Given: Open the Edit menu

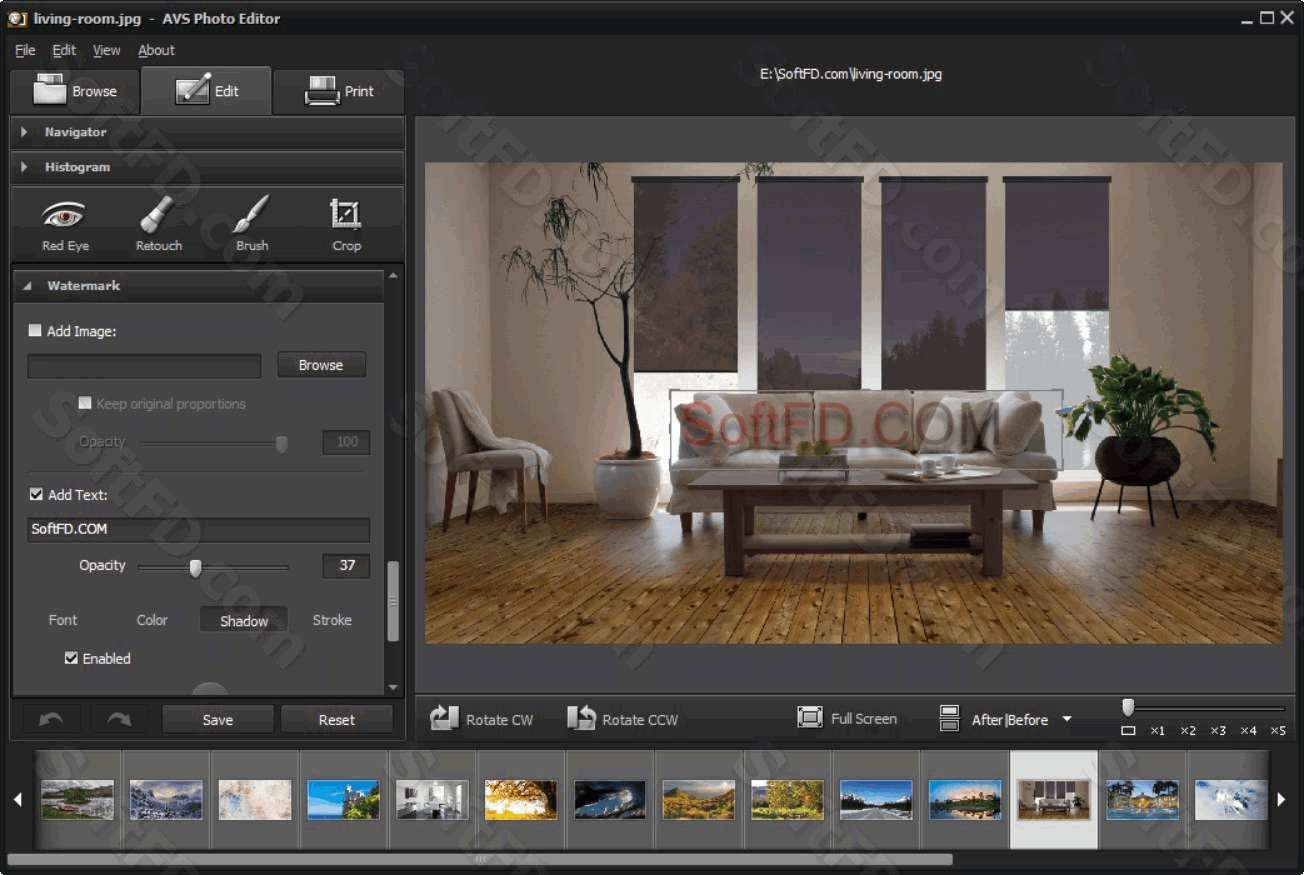Looking at the screenshot, I should (64, 50).
